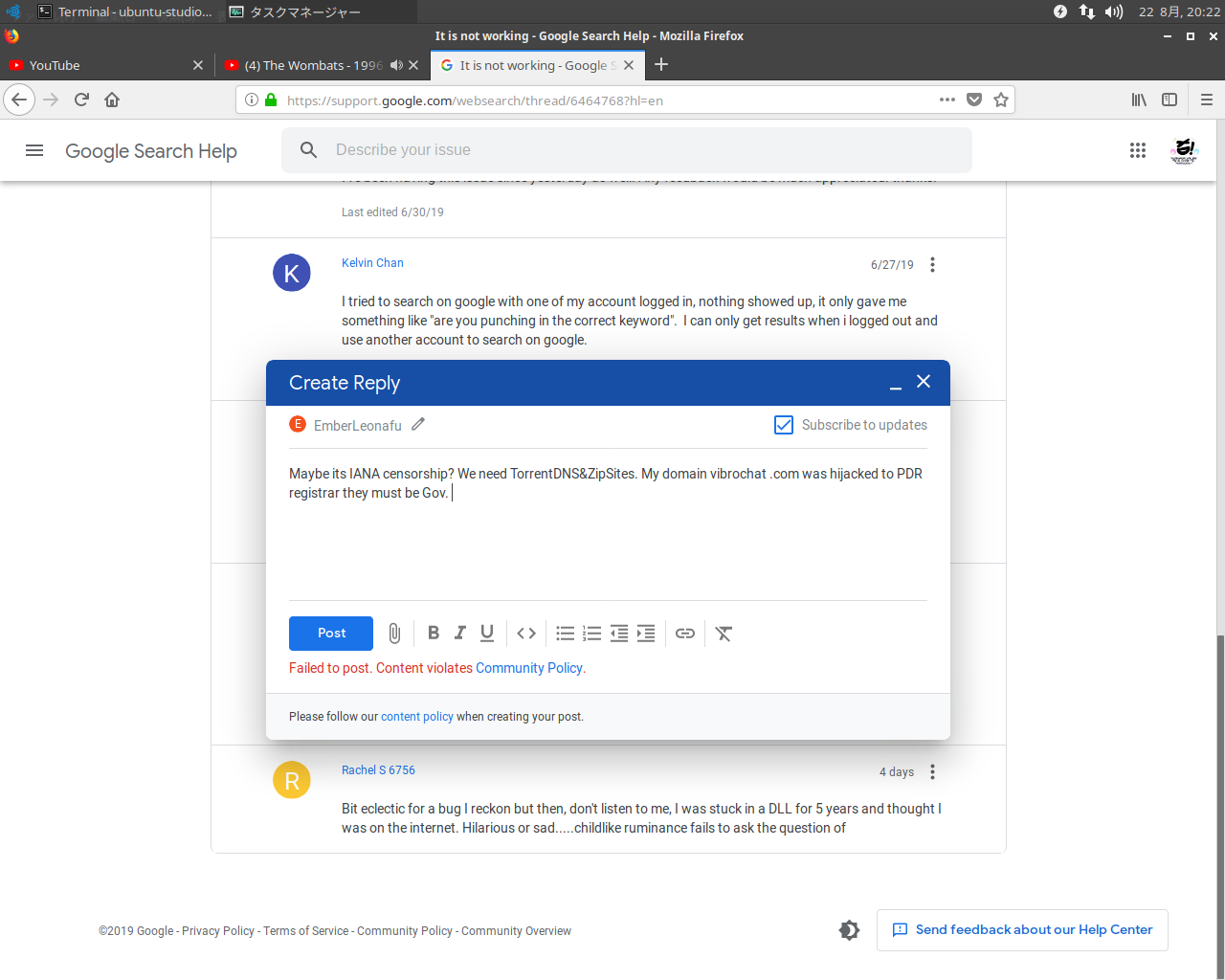1225x980 pixels.
Task: Open Privacy Policy footer link
Action: click(218, 931)
